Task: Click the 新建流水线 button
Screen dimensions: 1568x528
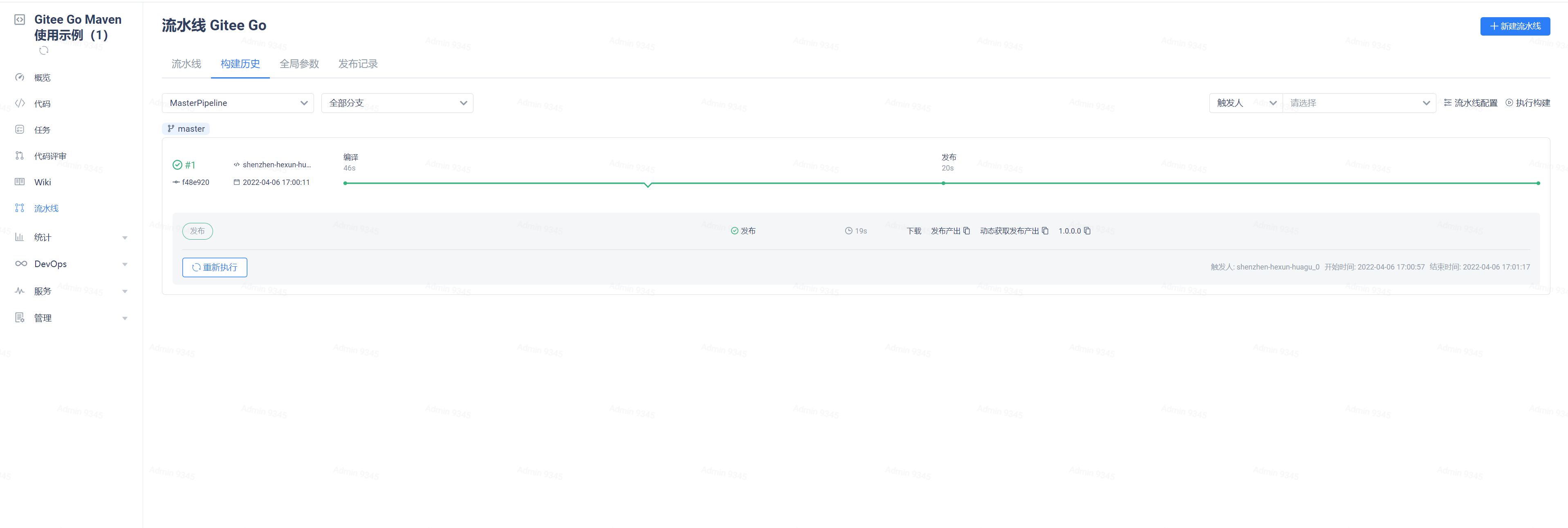Action: pyautogui.click(x=1515, y=26)
